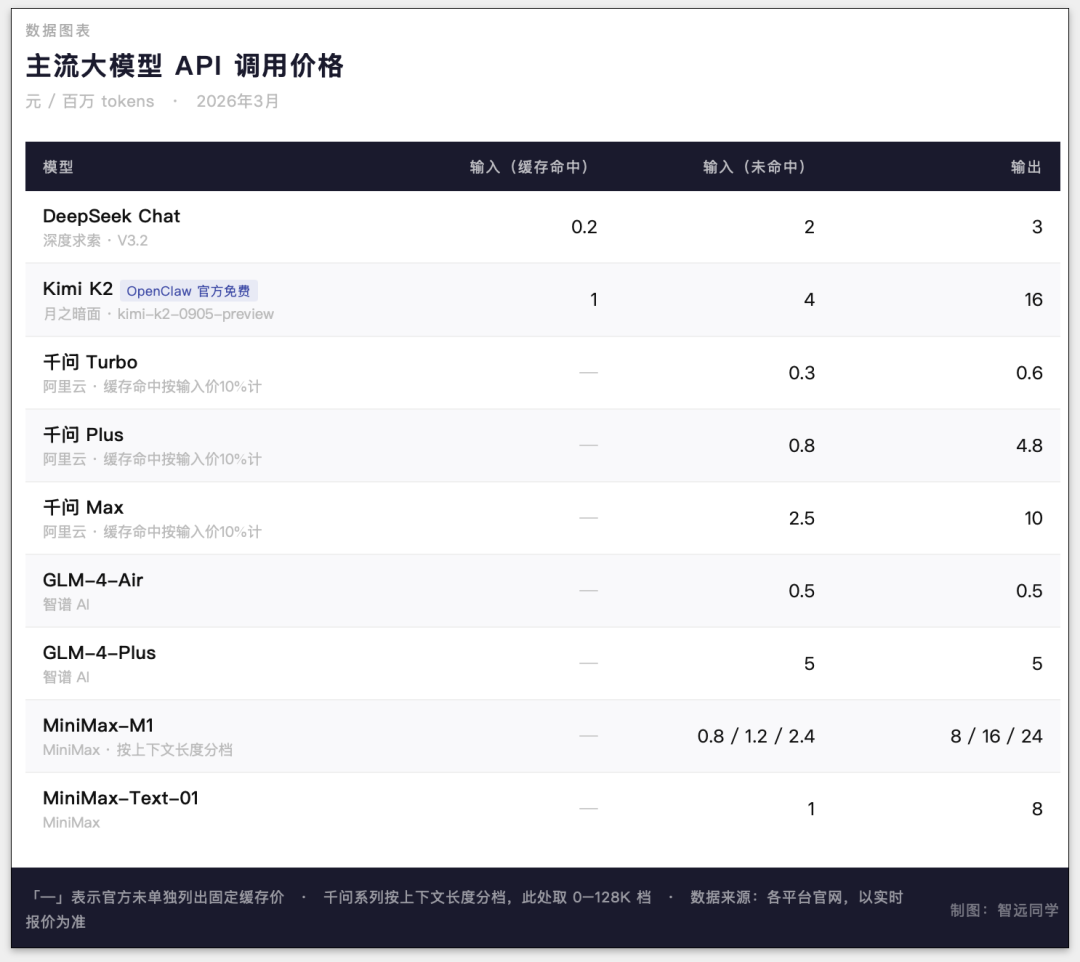This screenshot has width=1080, height=962.
Task: Click the 制图：智远同学 credit text
Action: tap(1004, 910)
